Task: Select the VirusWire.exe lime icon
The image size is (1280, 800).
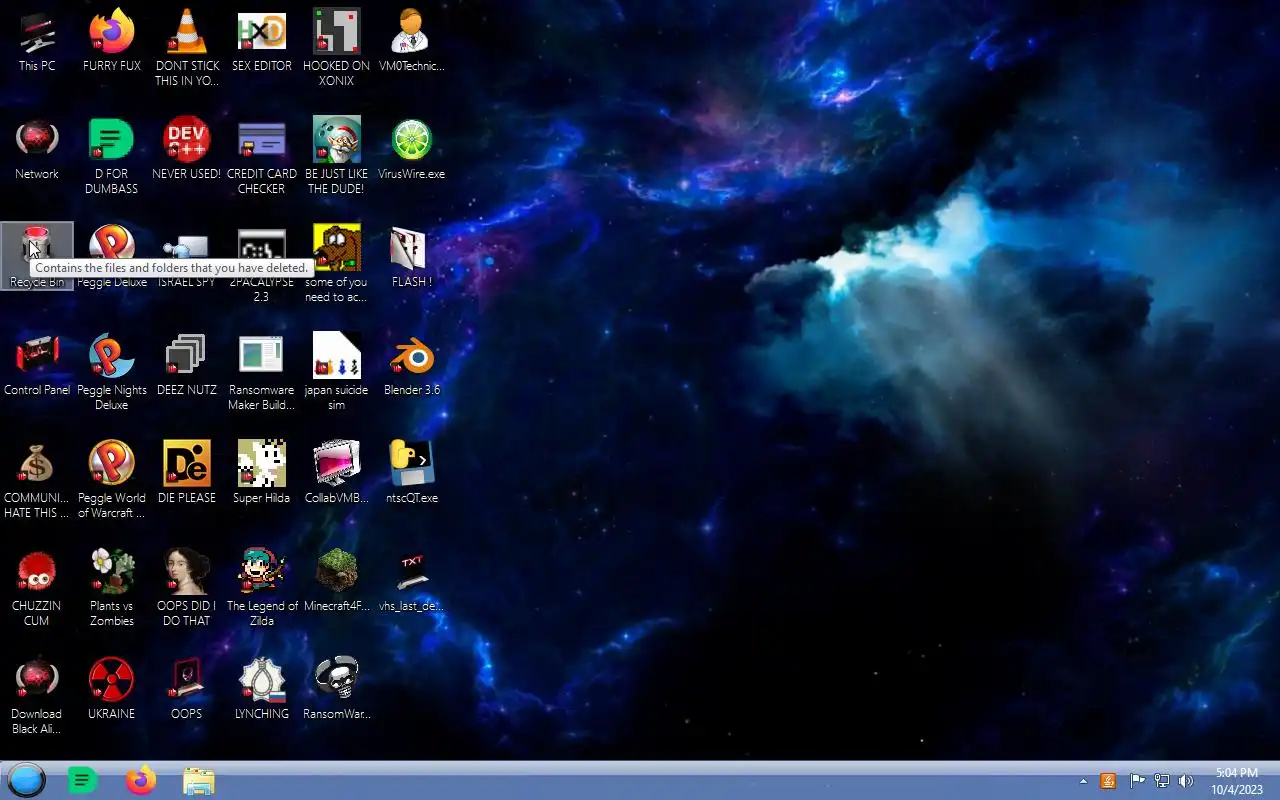Action: [x=411, y=150]
